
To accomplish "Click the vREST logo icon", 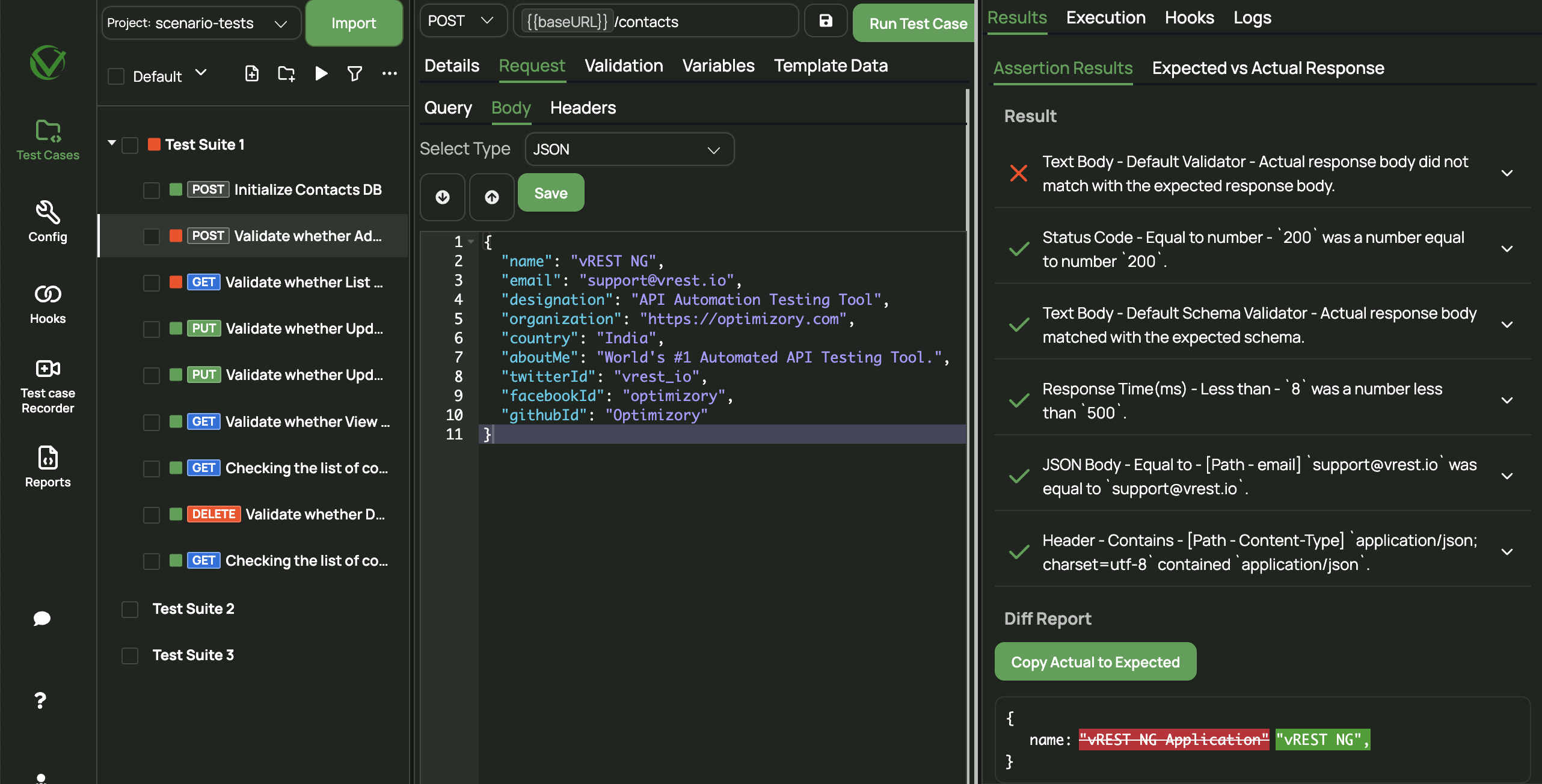I will tap(48, 62).
